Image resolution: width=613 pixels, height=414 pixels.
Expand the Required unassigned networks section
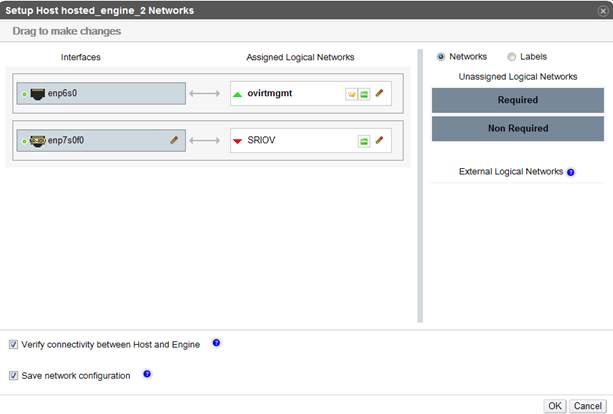[517, 100]
